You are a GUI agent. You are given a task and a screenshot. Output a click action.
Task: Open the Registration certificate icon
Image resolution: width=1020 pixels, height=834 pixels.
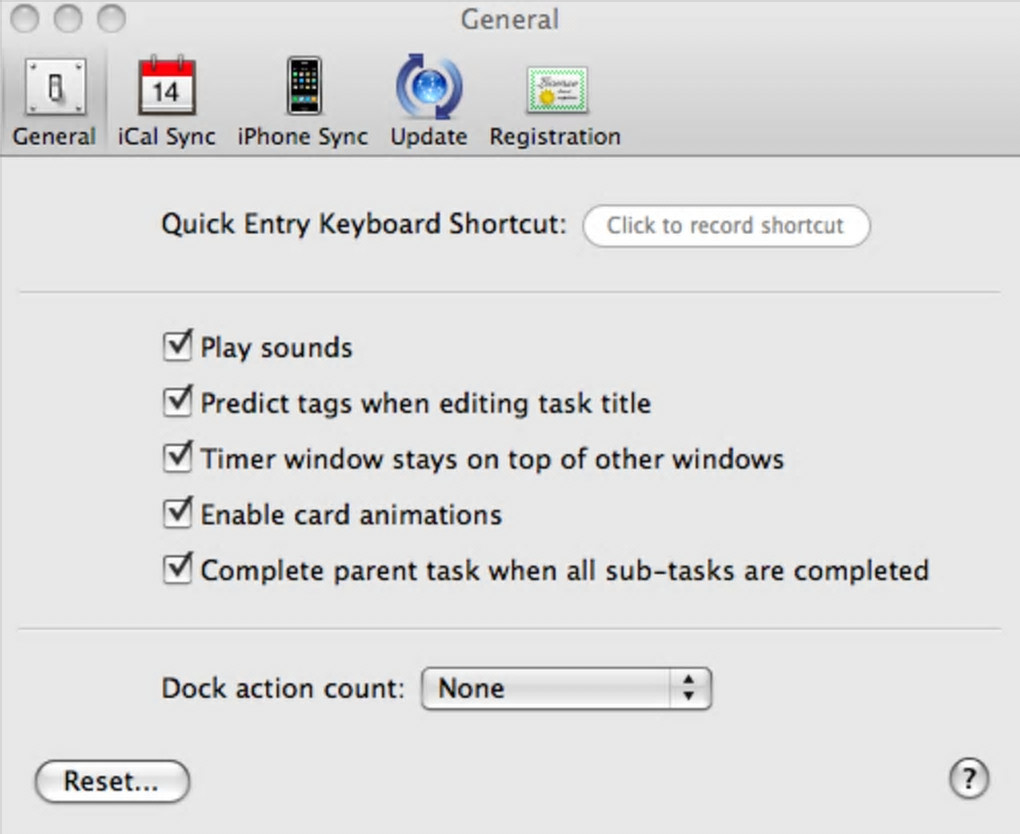point(555,90)
